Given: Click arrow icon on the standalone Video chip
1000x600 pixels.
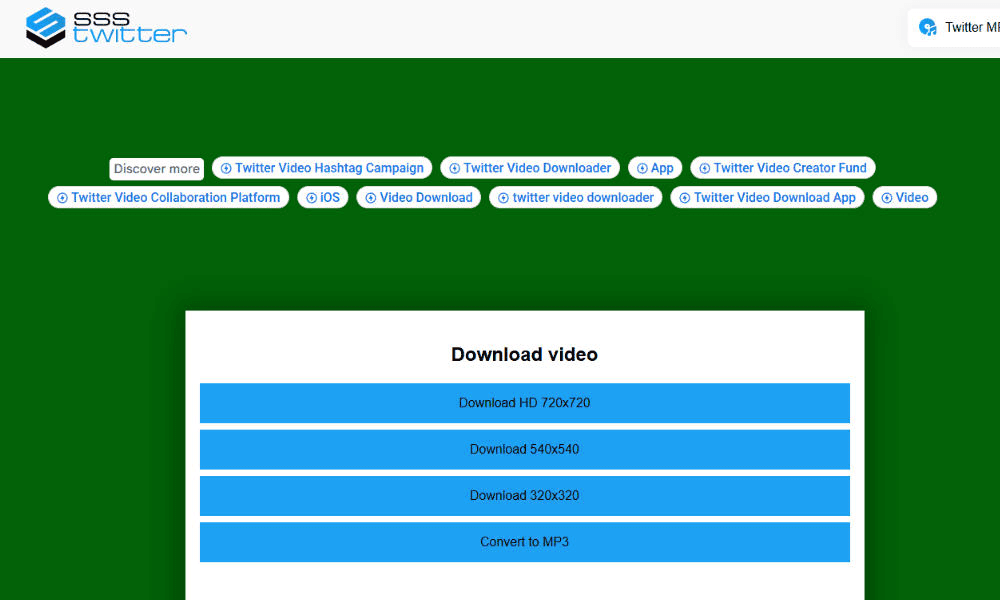Looking at the screenshot, I should 886,198.
